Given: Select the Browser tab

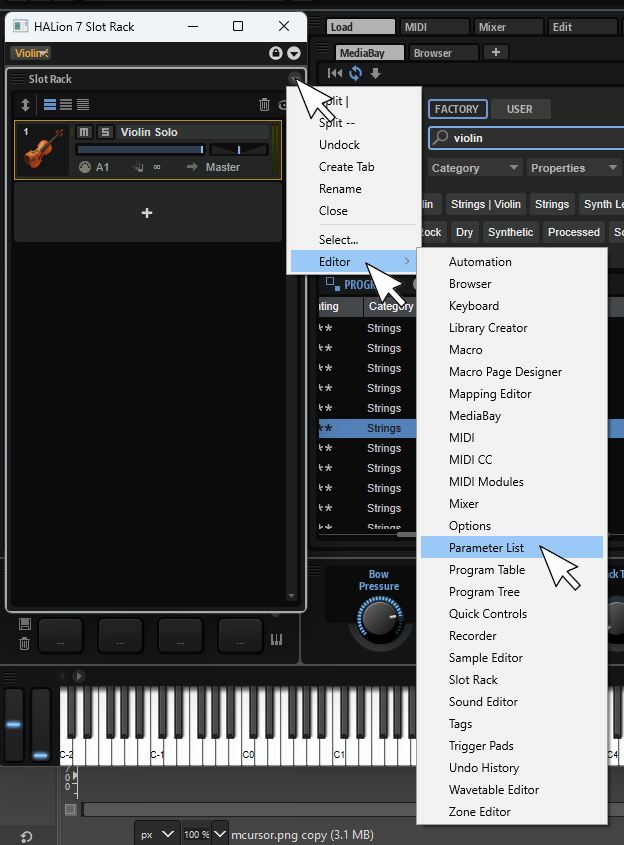Looking at the screenshot, I should (444, 53).
